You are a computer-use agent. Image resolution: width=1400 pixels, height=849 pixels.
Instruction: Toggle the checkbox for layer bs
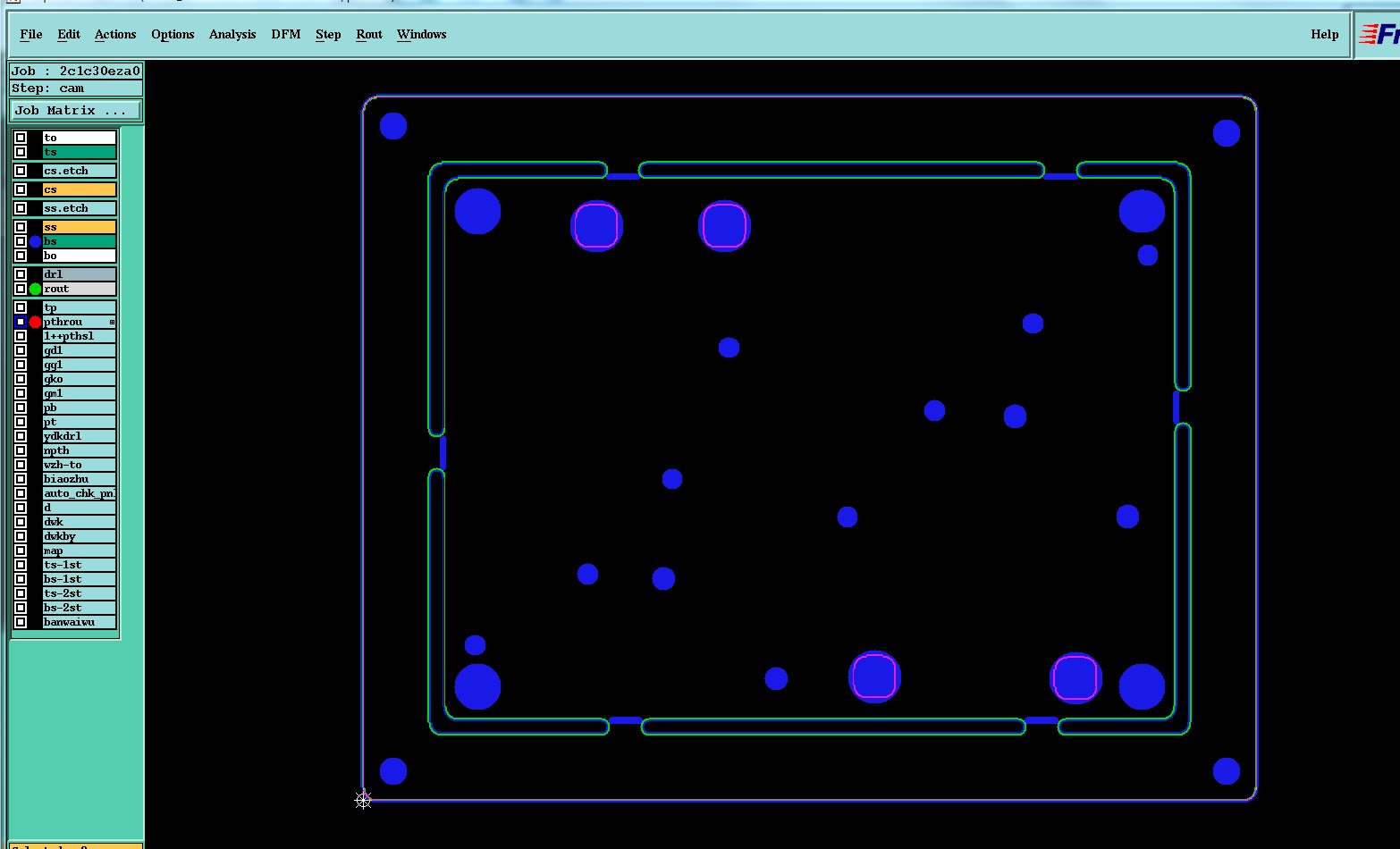pos(21,241)
